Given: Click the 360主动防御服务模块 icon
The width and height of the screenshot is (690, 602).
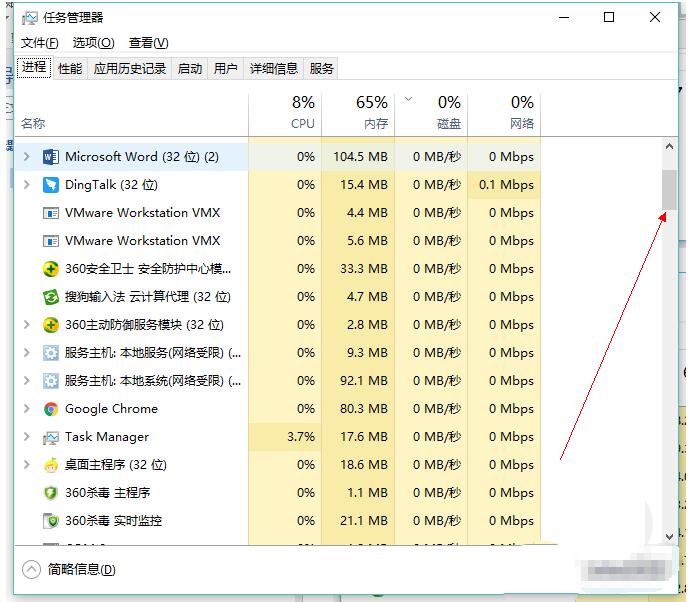Looking at the screenshot, I should coord(51,325).
